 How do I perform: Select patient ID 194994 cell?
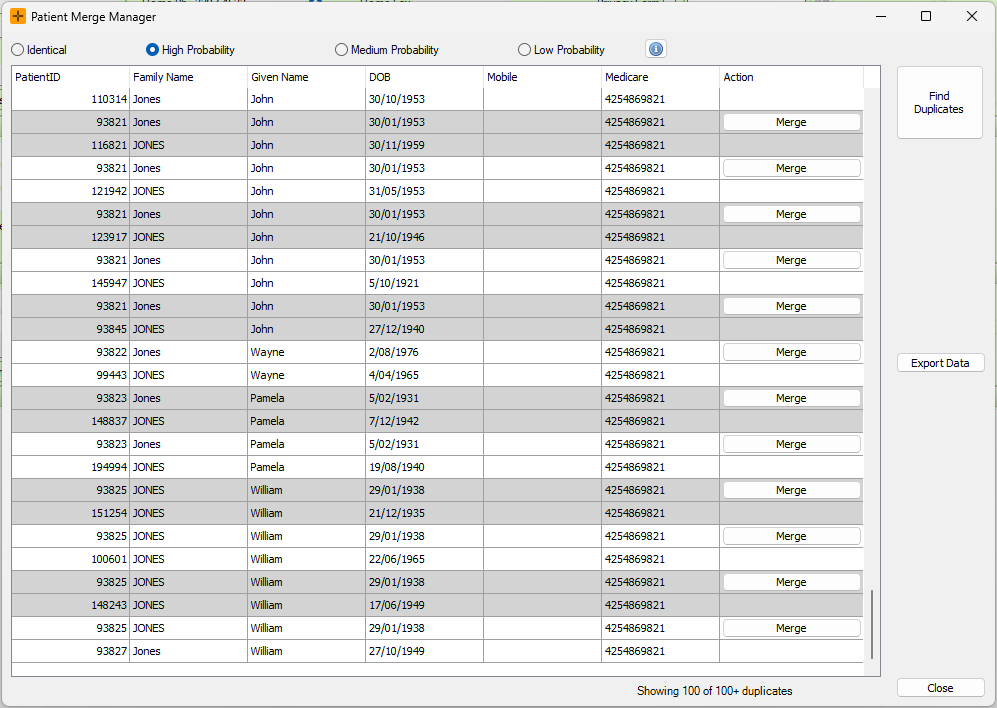pos(71,467)
